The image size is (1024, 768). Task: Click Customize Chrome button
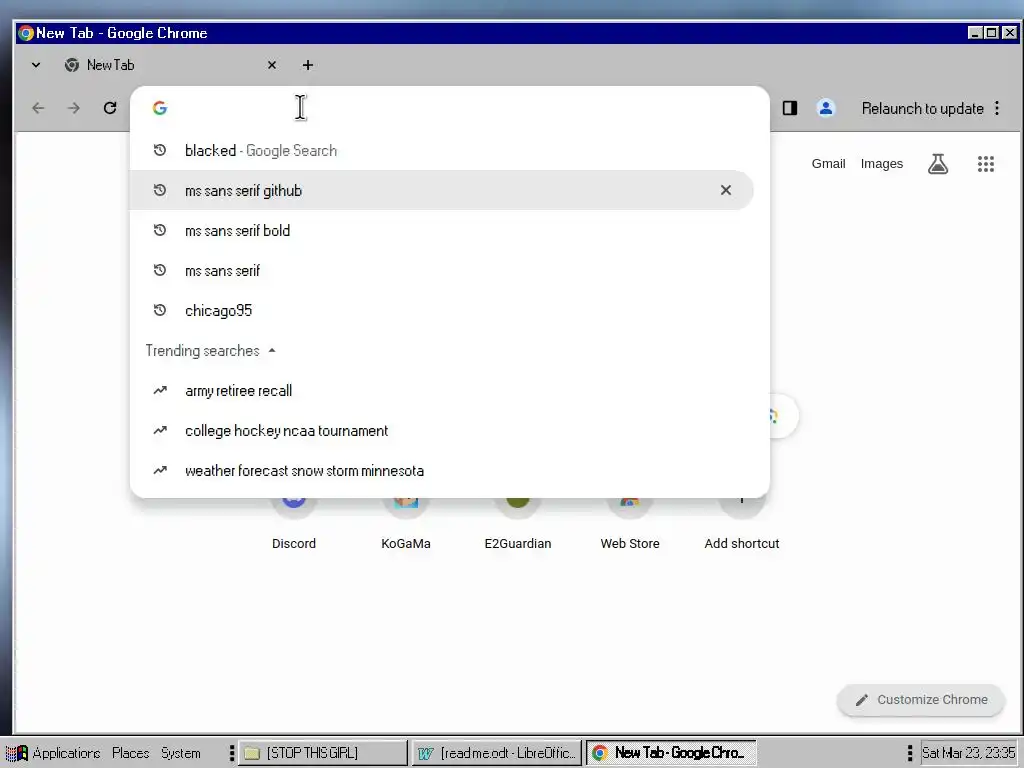click(x=921, y=699)
